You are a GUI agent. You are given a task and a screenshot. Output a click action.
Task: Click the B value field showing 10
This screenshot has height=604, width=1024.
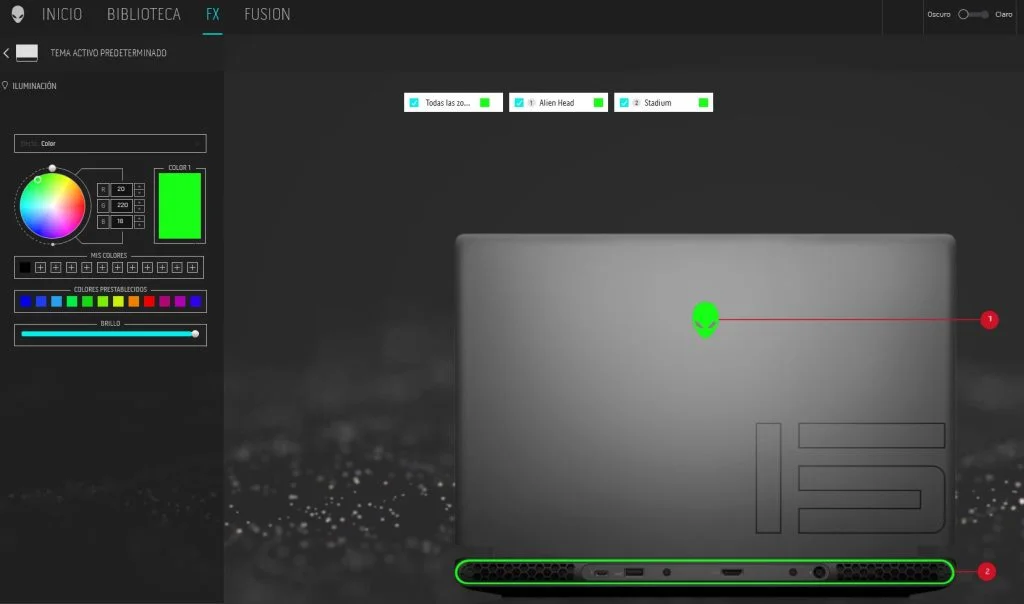(121, 222)
